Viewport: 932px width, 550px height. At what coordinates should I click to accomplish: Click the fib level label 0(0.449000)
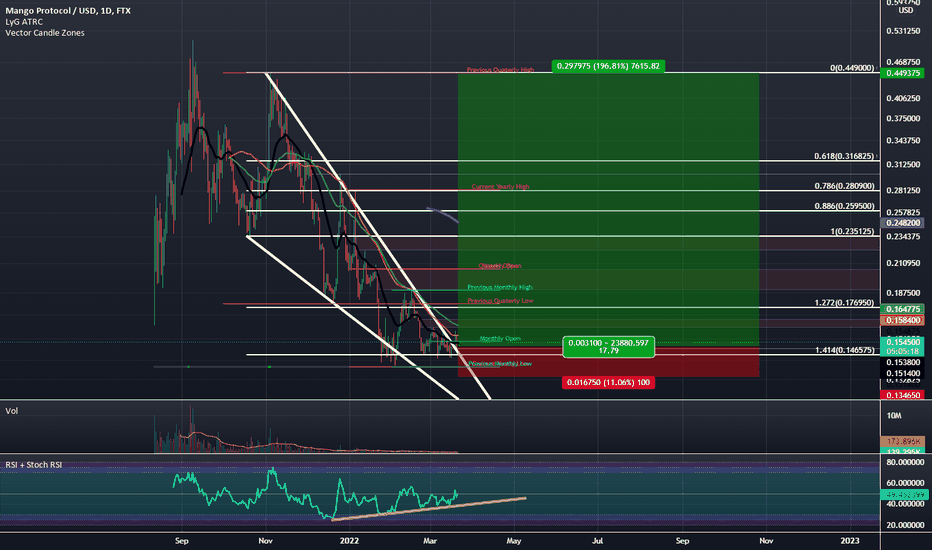[852, 68]
